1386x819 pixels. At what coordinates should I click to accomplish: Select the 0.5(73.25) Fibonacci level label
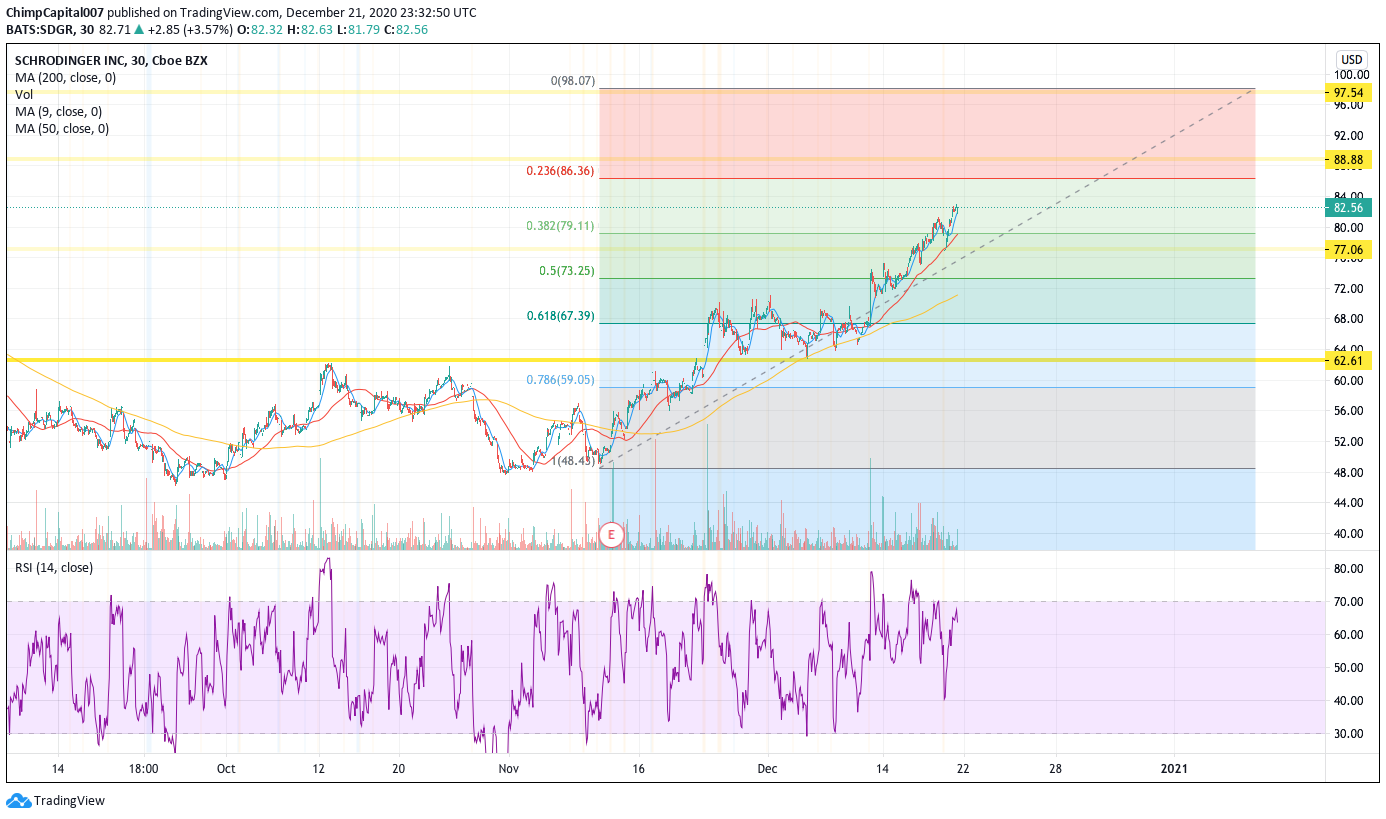[x=567, y=271]
